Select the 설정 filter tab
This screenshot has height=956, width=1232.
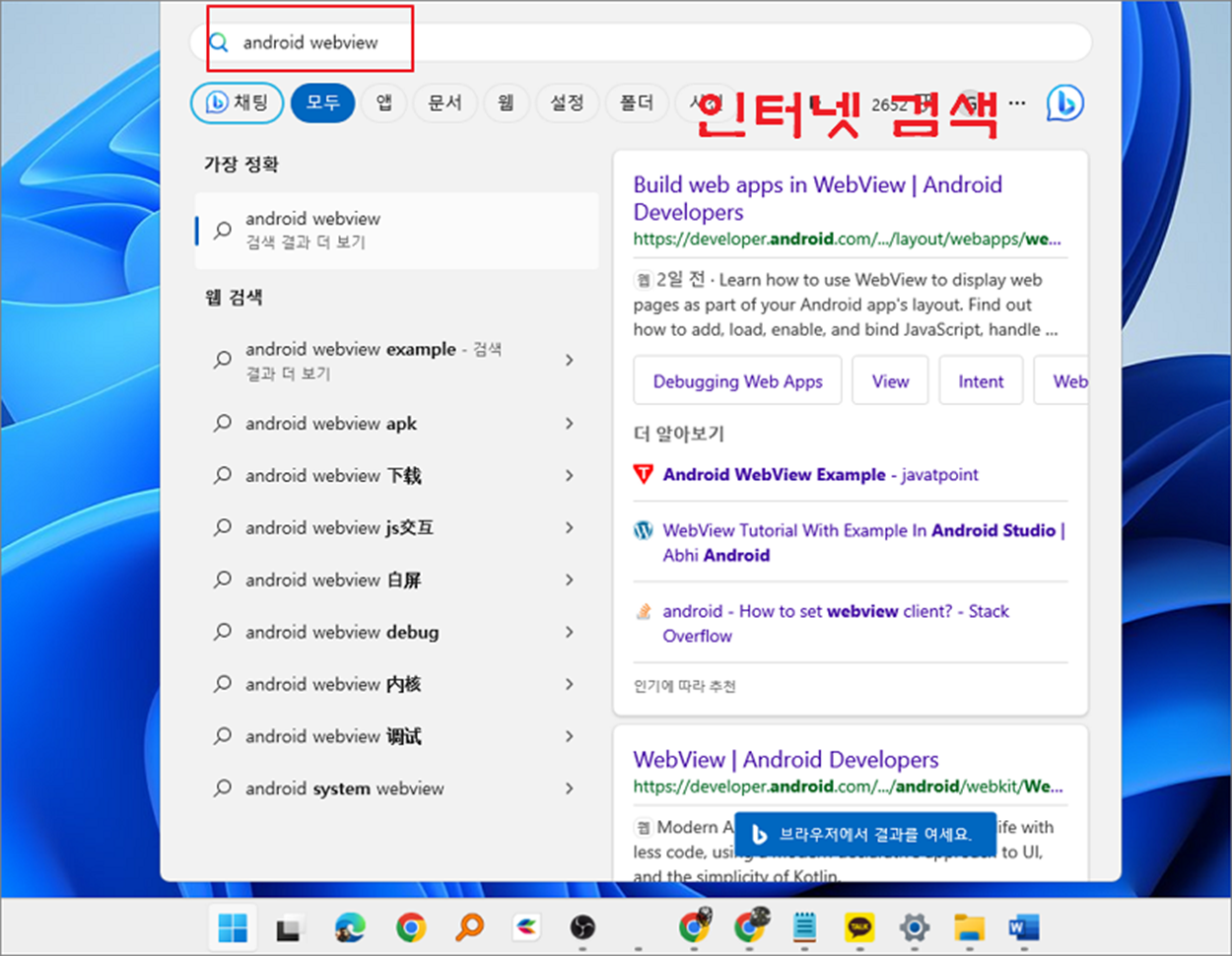pyautogui.click(x=567, y=102)
